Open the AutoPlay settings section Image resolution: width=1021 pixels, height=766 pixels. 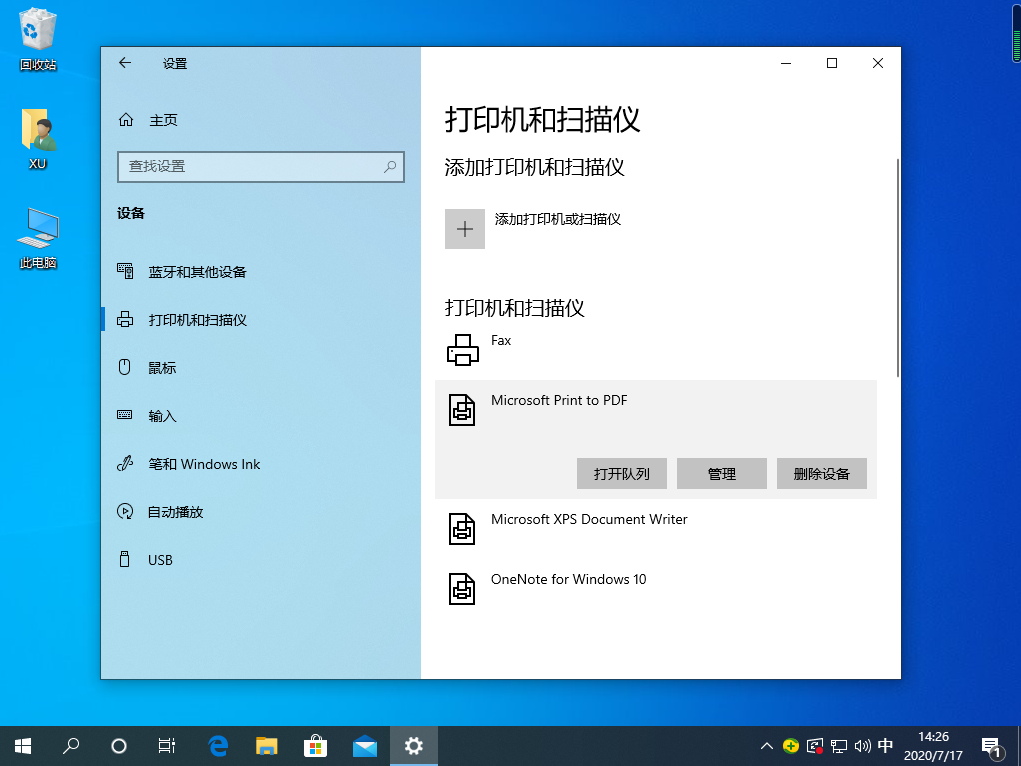(x=175, y=512)
